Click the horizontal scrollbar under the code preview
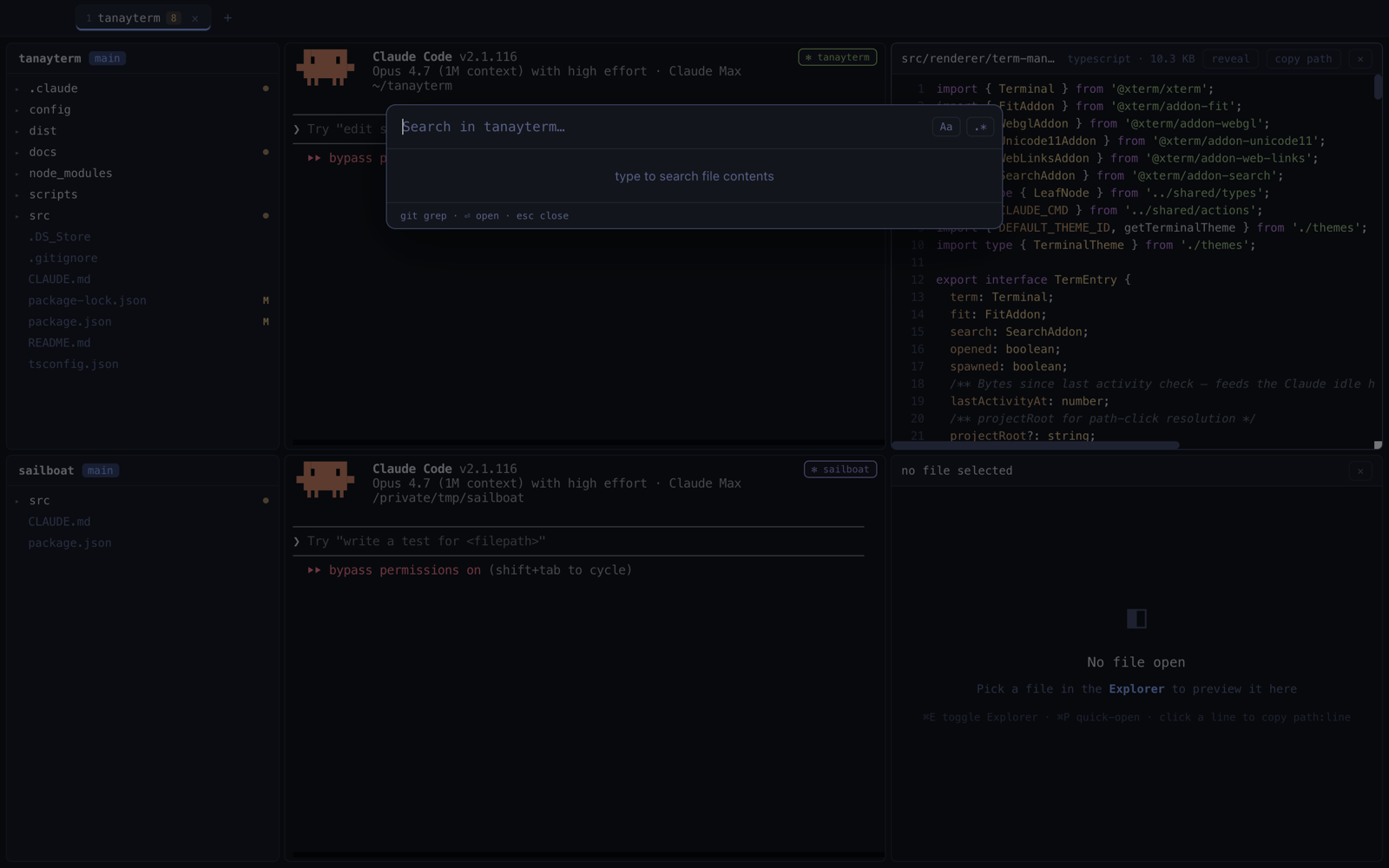The height and width of the screenshot is (868, 1389). click(x=1036, y=445)
